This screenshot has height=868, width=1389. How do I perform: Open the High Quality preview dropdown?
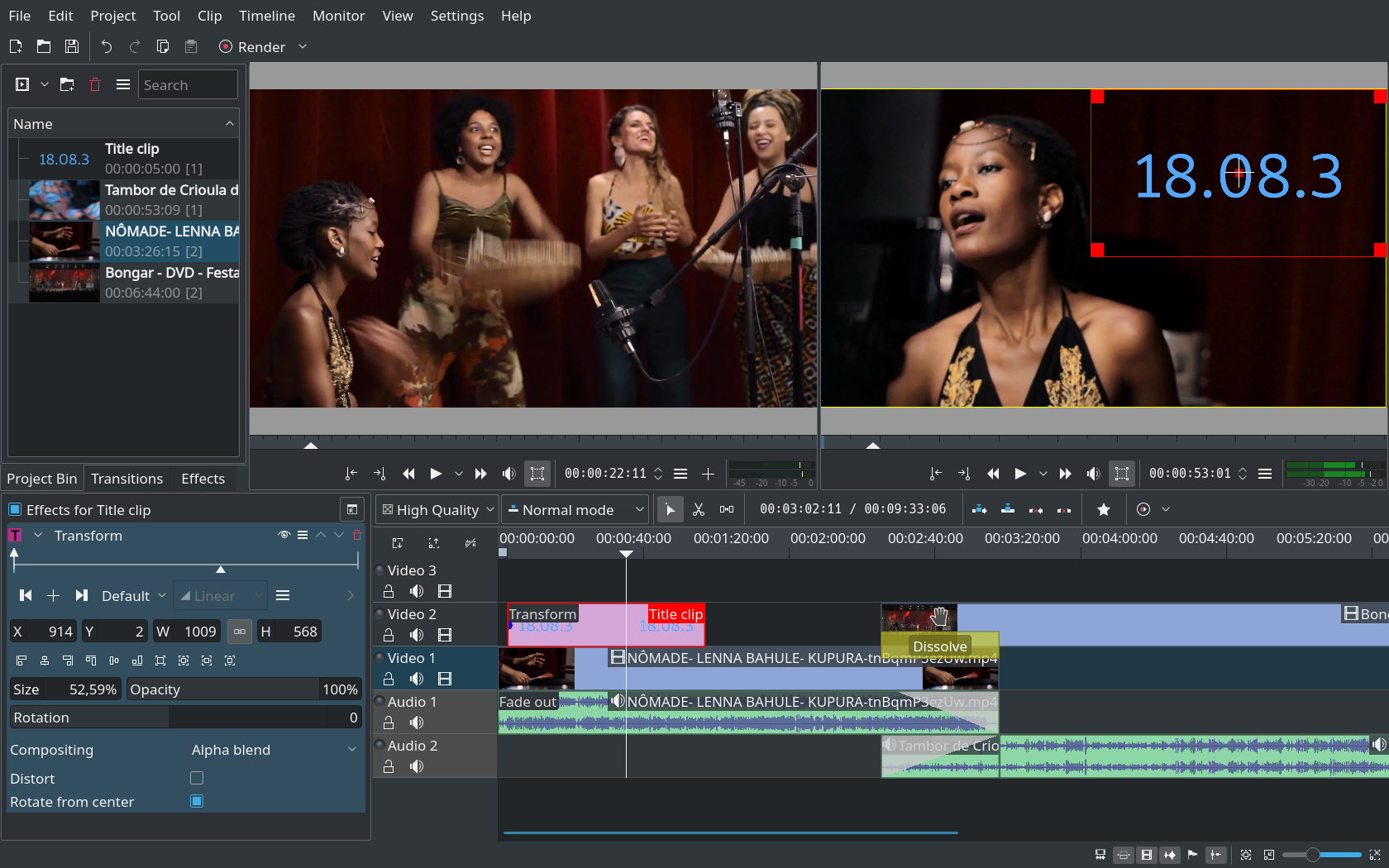click(437, 509)
